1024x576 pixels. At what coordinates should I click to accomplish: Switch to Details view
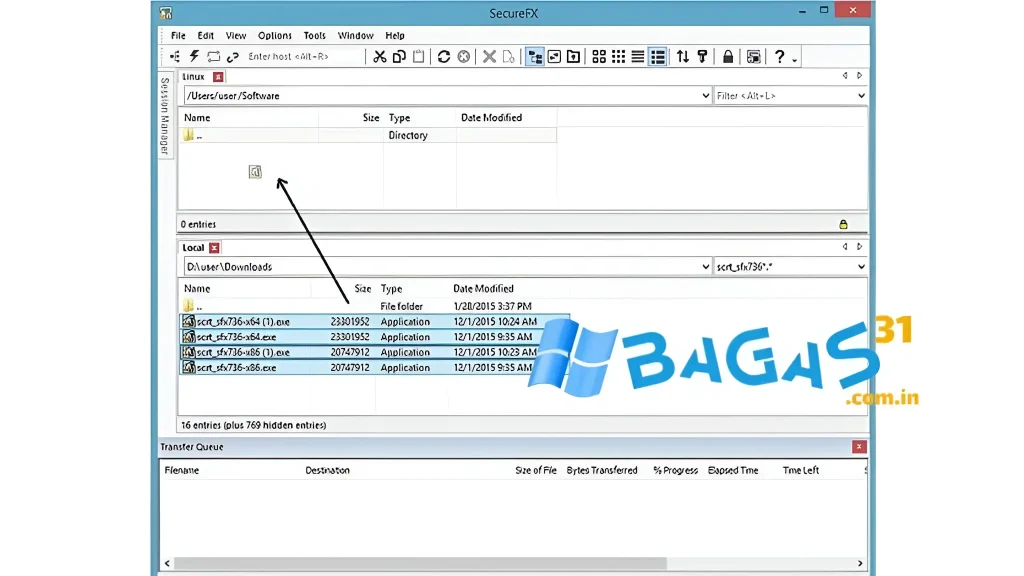click(658, 57)
